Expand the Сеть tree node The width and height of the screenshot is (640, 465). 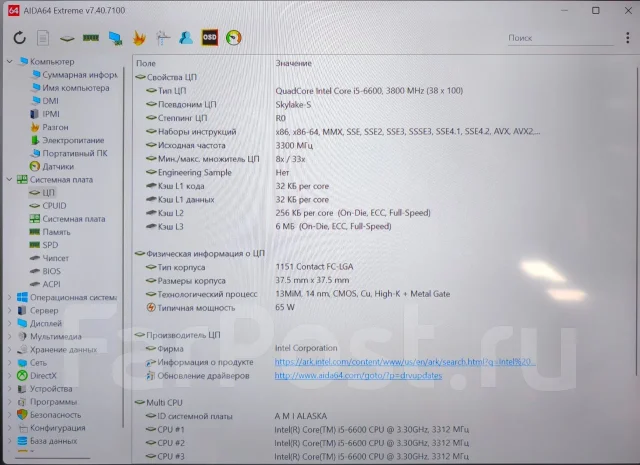[x=10, y=363]
